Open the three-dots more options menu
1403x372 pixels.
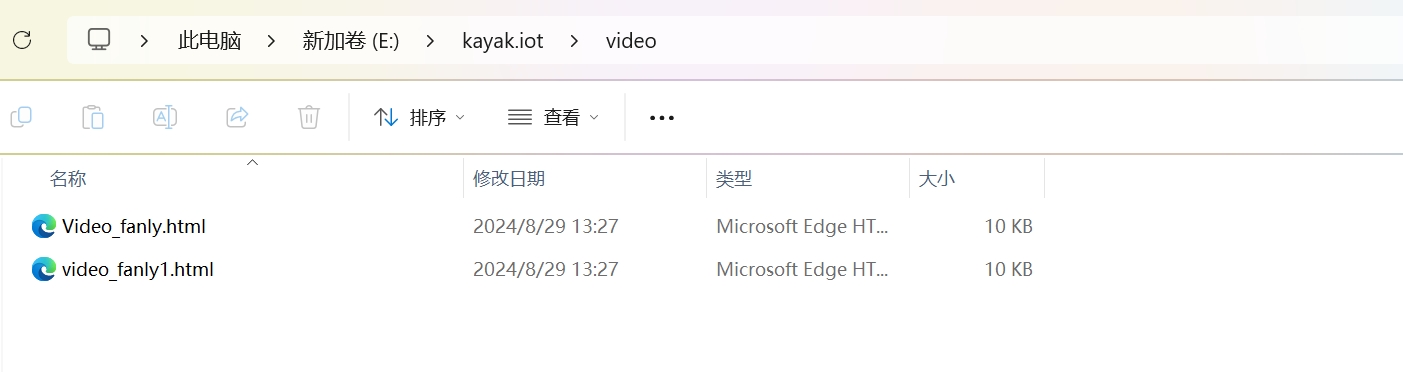coord(662,118)
